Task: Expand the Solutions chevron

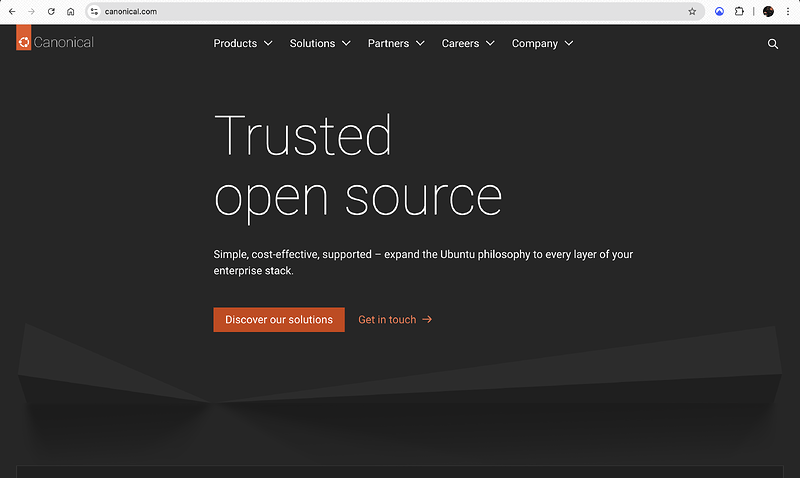Action: [x=346, y=43]
